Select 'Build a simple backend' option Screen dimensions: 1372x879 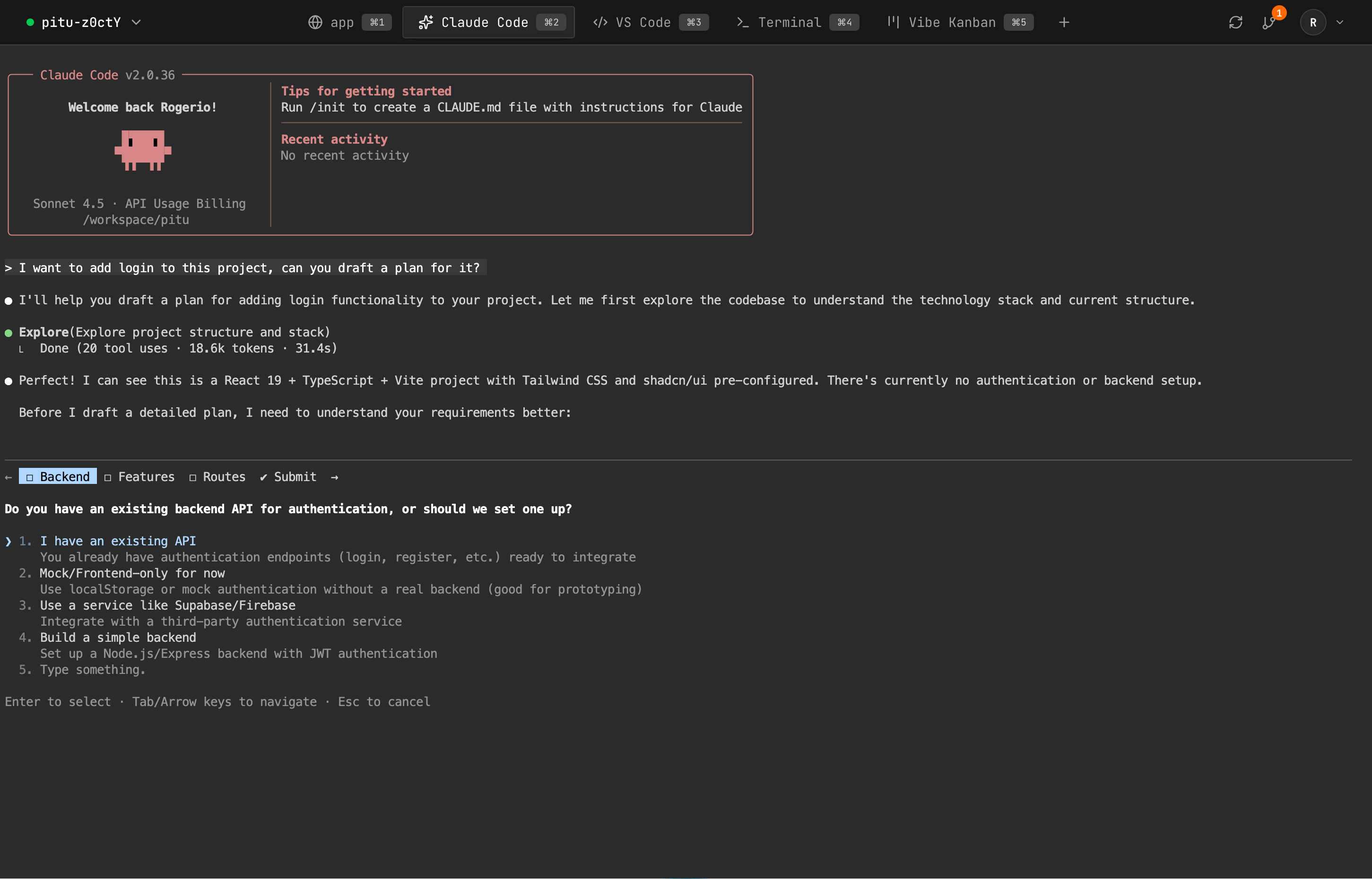tap(118, 638)
